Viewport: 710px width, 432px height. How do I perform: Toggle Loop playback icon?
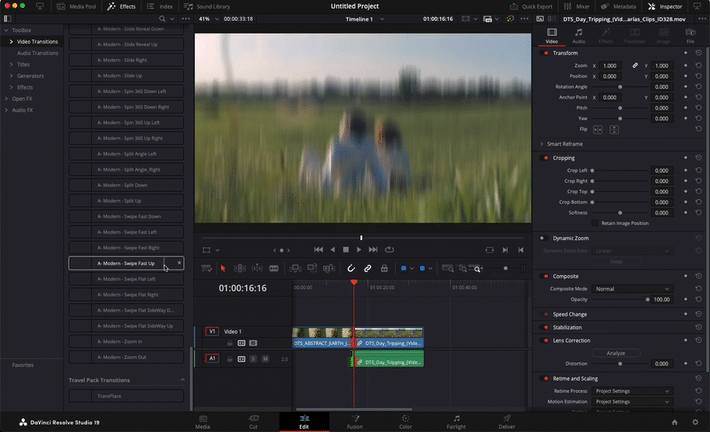[389, 250]
